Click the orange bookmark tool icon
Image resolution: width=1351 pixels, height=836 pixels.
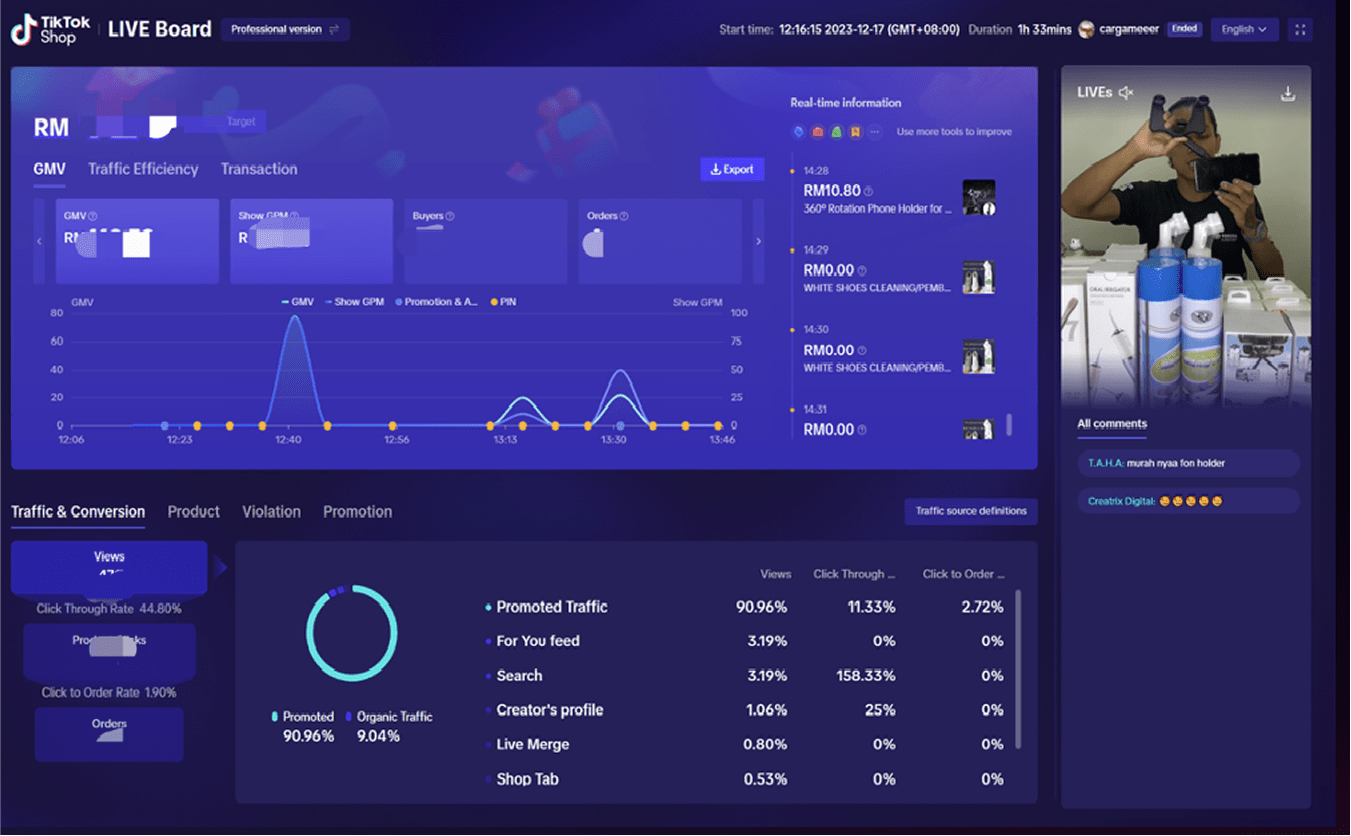tap(855, 132)
